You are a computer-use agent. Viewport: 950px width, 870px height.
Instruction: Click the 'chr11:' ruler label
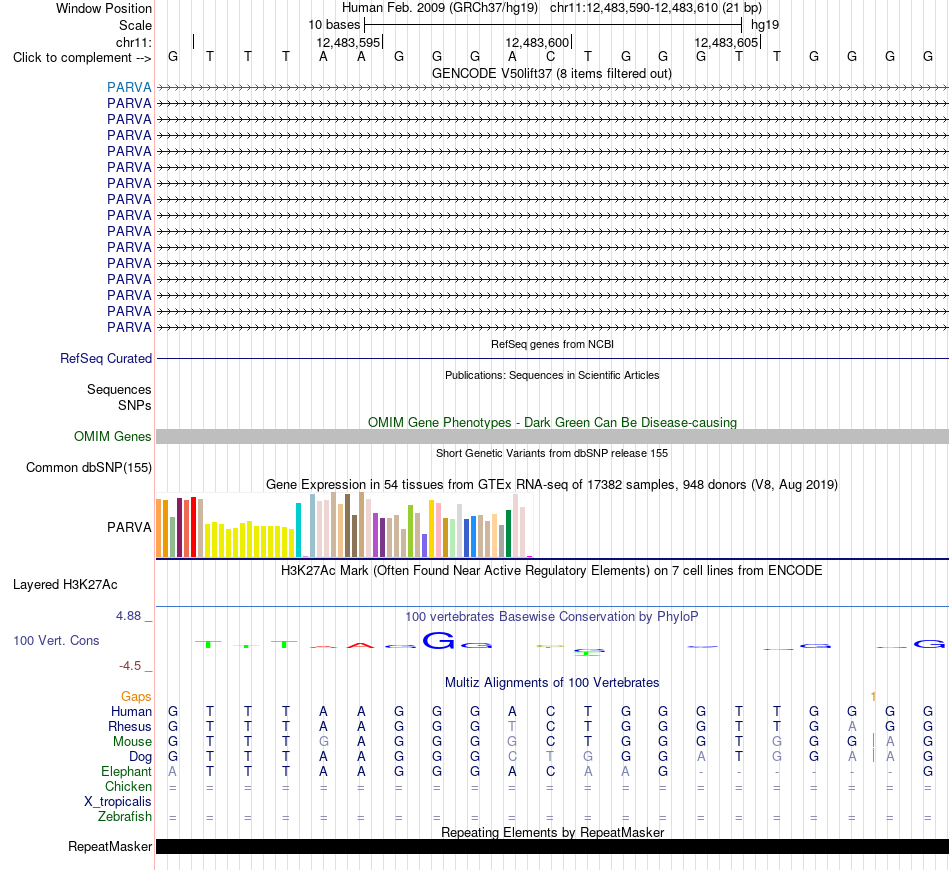[134, 42]
